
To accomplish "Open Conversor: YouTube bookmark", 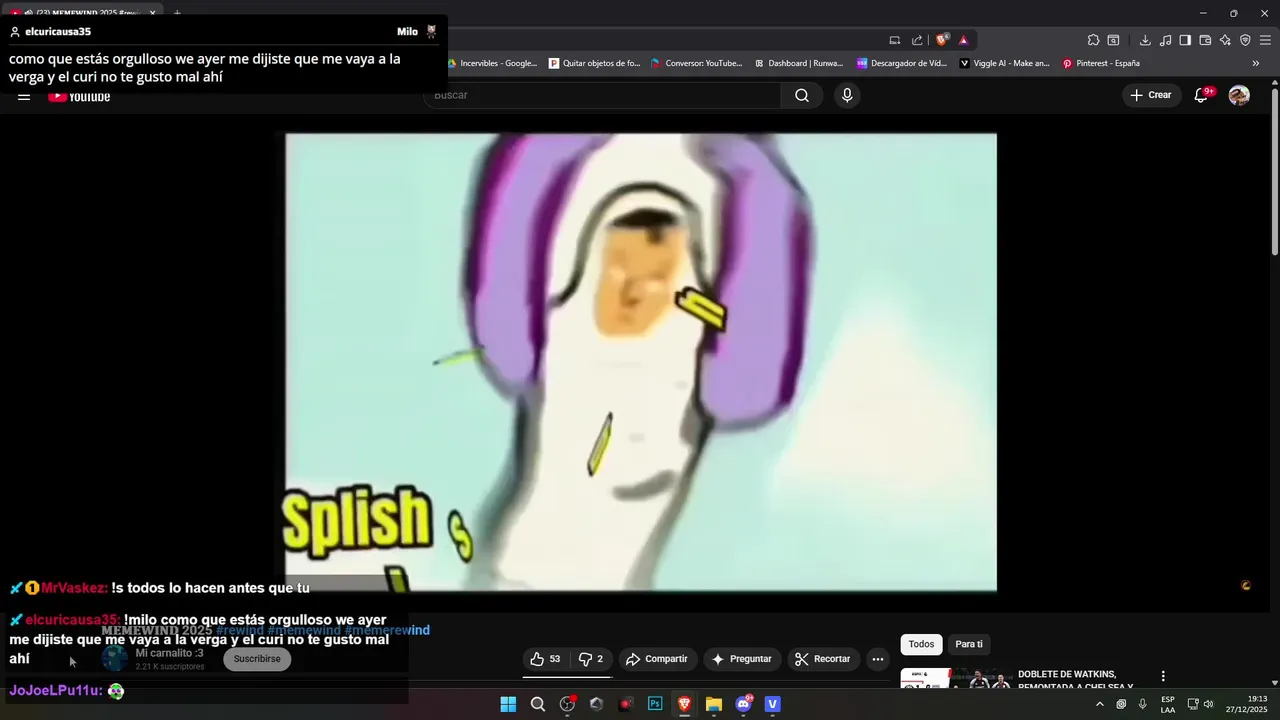I will [697, 63].
